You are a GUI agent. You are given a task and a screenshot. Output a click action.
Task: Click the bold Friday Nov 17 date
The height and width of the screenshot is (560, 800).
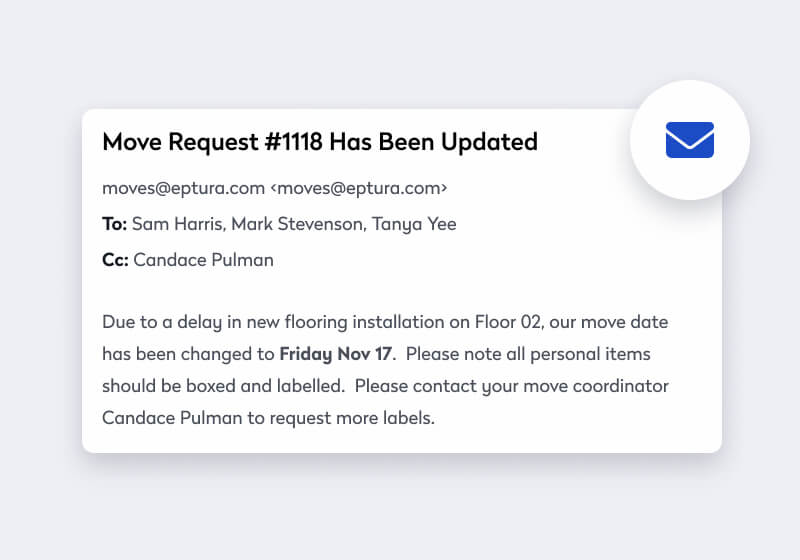(337, 354)
